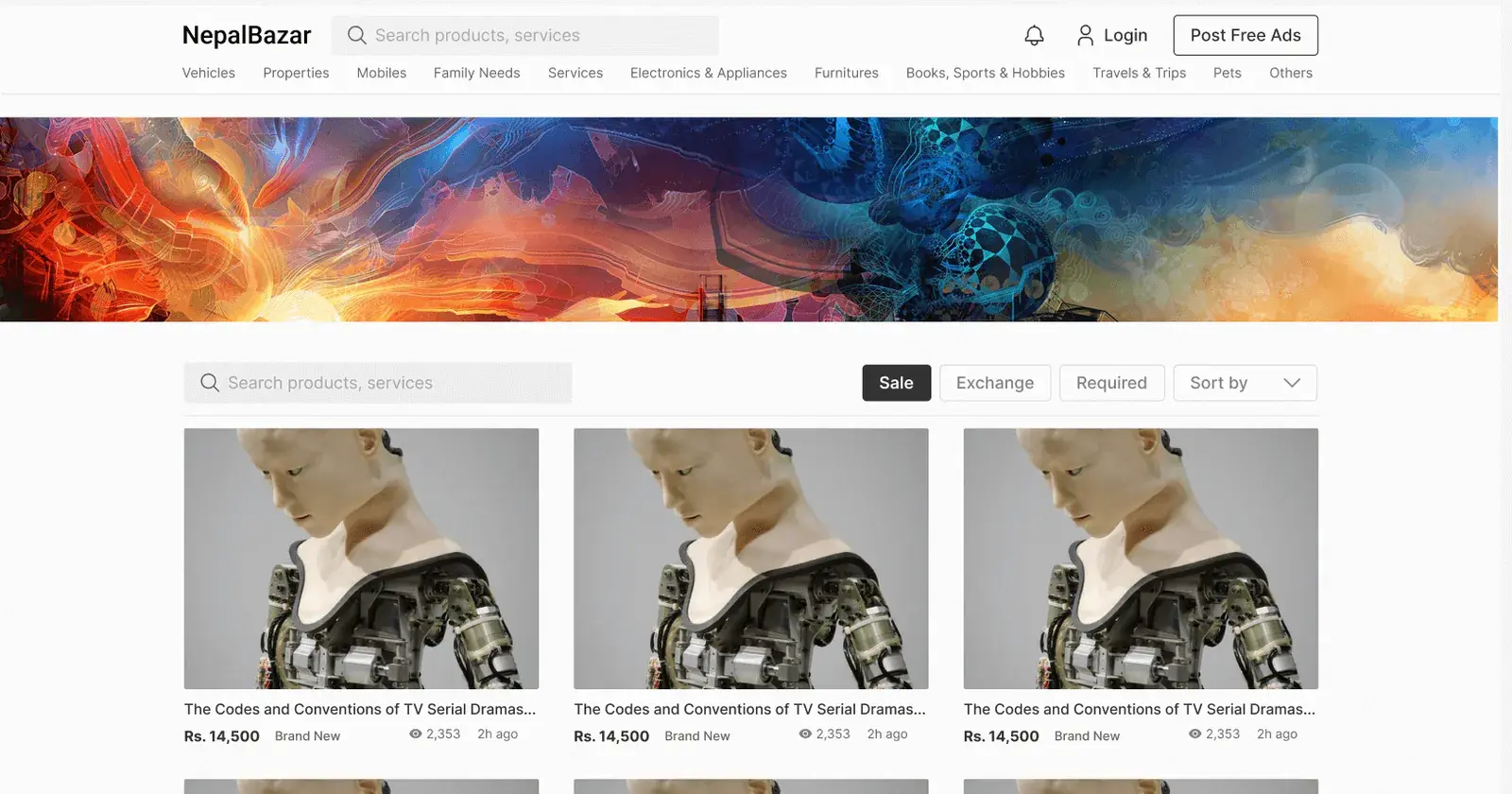Viewport: 1512px width, 794px height.
Task: Click the Brand New label on first listing
Action: 307,736
